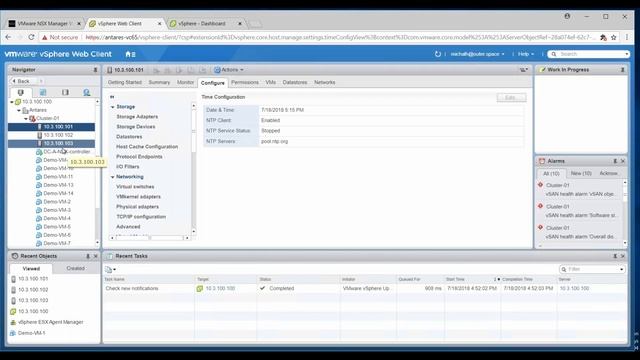Click the Navigator Back button

tap(21, 81)
